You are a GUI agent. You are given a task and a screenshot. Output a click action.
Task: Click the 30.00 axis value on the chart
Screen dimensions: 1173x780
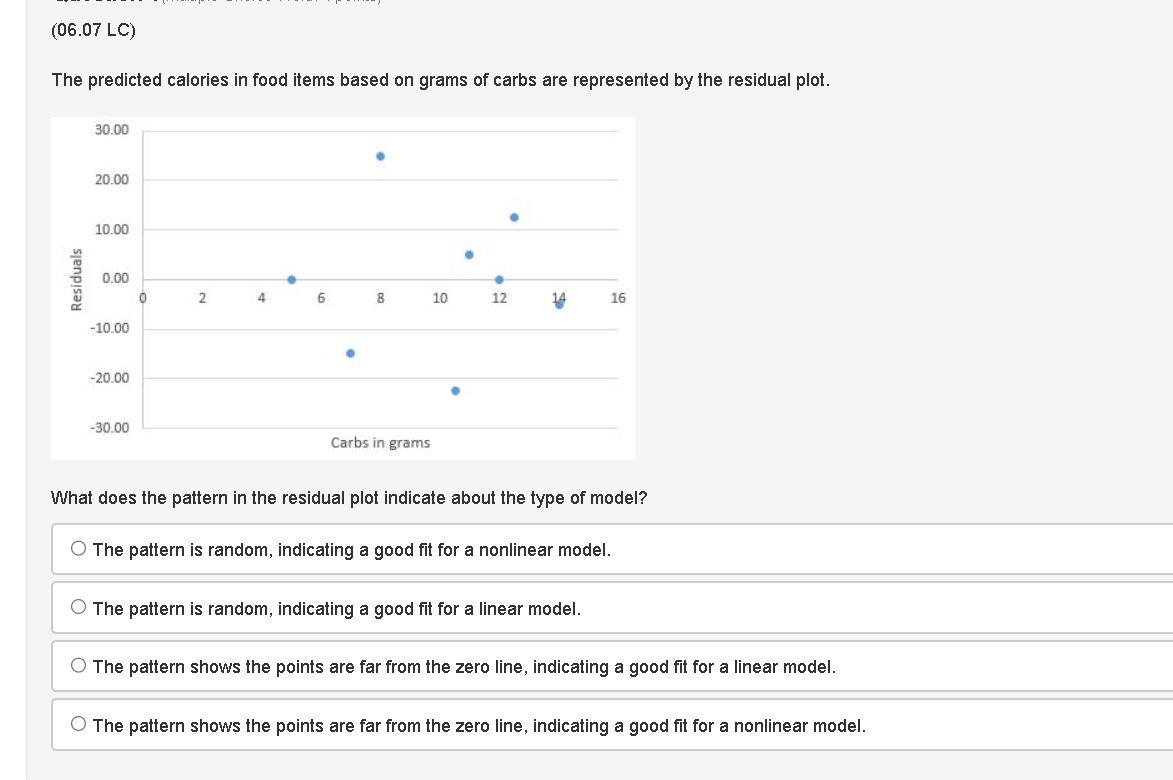(x=113, y=130)
